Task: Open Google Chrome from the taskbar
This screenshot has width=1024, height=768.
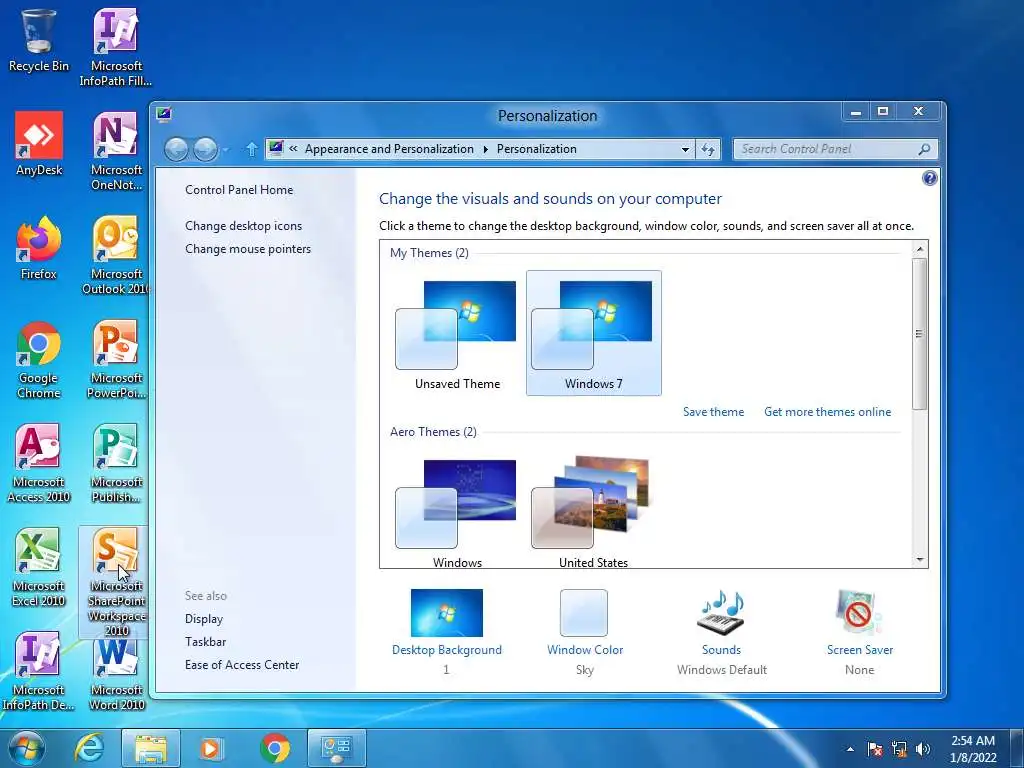Action: click(x=275, y=748)
